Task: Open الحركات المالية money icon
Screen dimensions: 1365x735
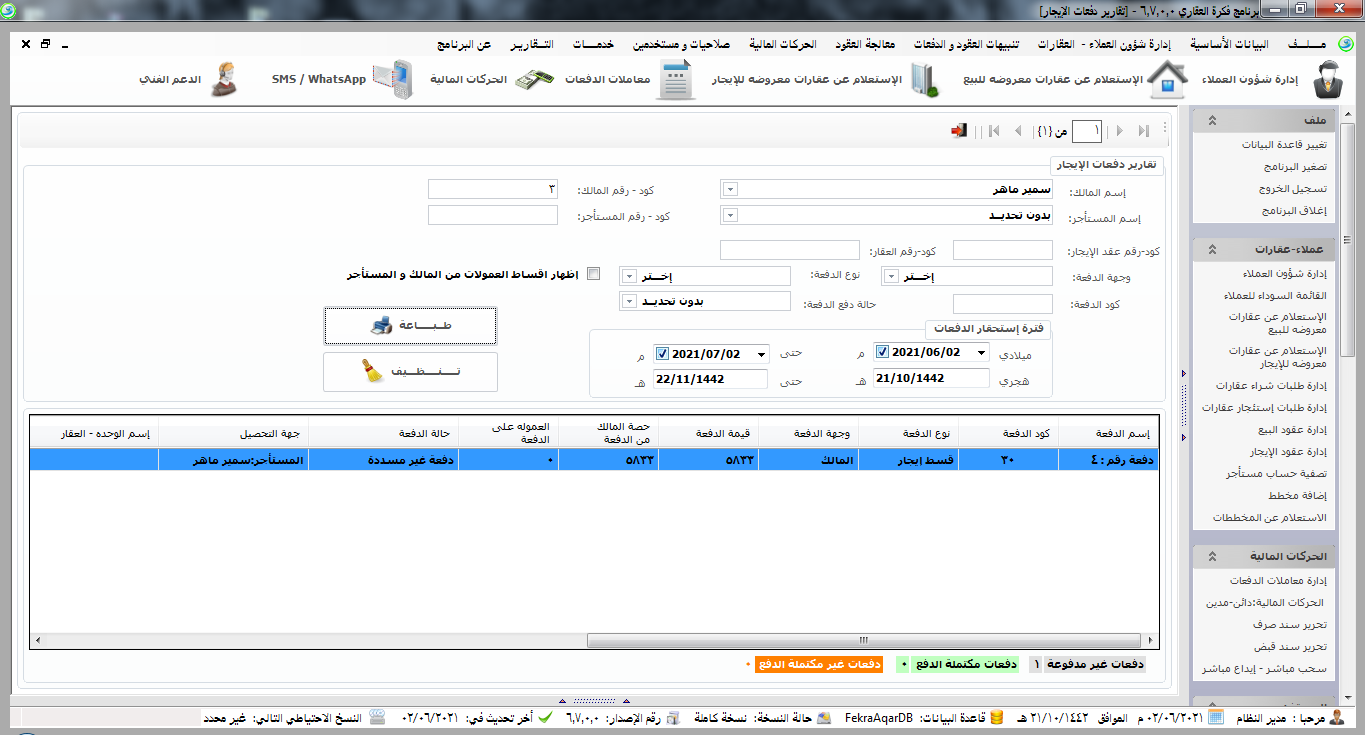Action: pos(535,80)
